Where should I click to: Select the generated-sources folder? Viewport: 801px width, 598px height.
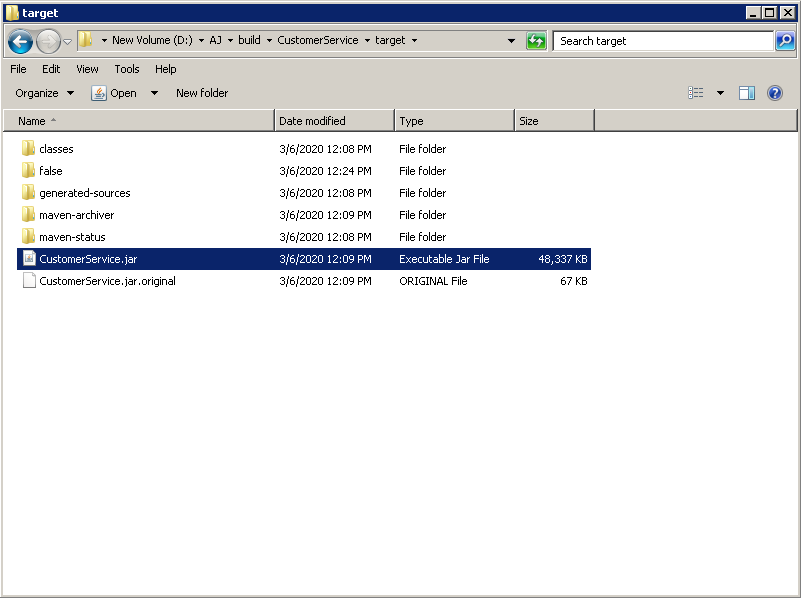[x=84, y=193]
